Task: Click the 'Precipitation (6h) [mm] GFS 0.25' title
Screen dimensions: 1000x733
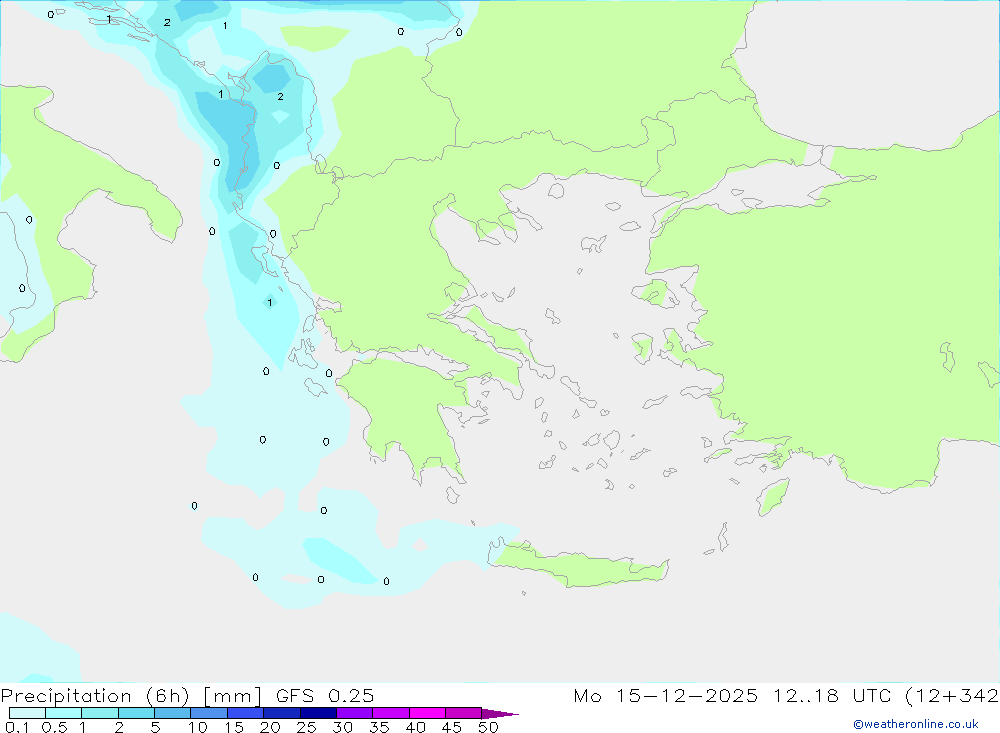Action: coord(188,696)
